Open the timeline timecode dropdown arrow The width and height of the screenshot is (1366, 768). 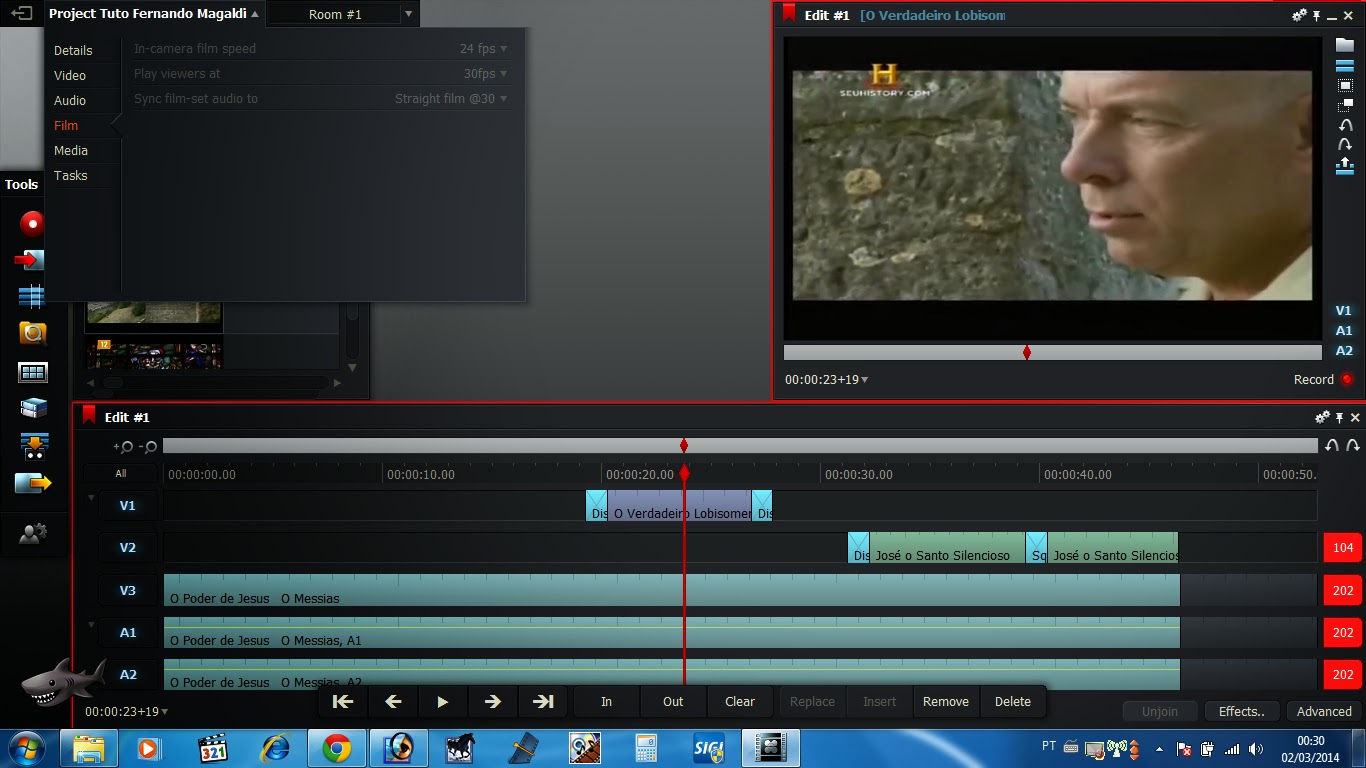[165, 712]
